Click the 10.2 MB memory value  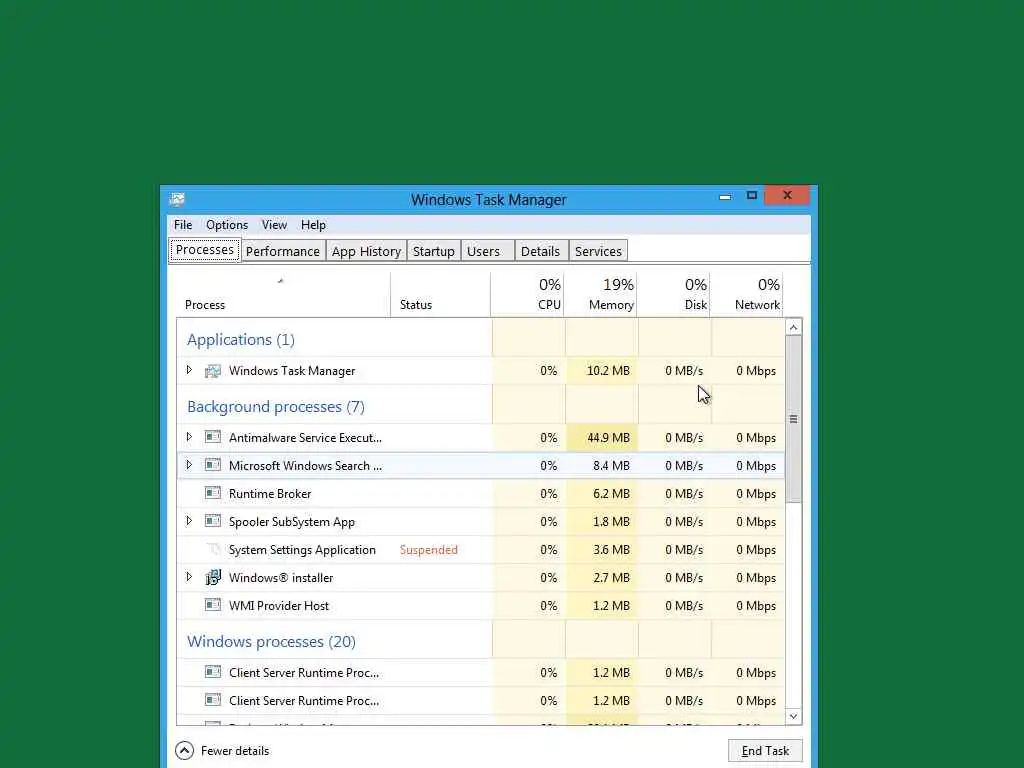pyautogui.click(x=608, y=371)
